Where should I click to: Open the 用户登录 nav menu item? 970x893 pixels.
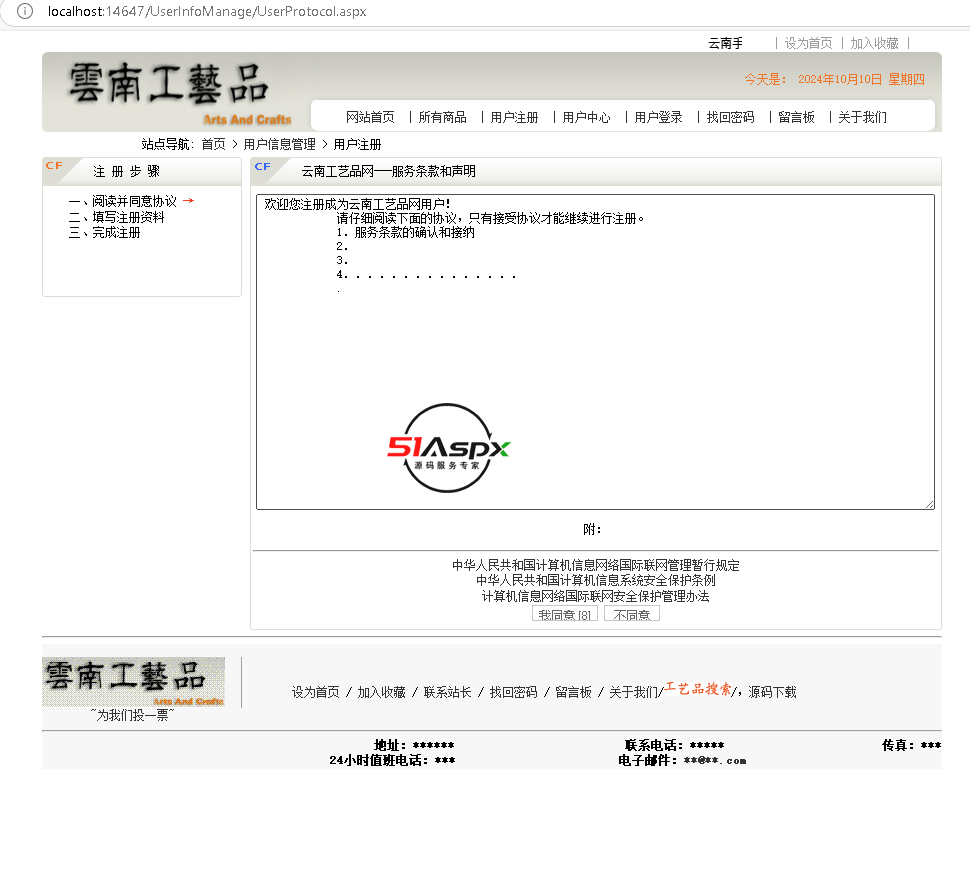pos(658,118)
